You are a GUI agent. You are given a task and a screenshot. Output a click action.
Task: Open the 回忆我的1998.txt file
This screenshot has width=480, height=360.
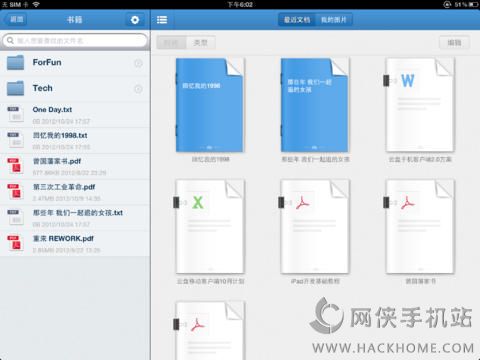point(75,140)
